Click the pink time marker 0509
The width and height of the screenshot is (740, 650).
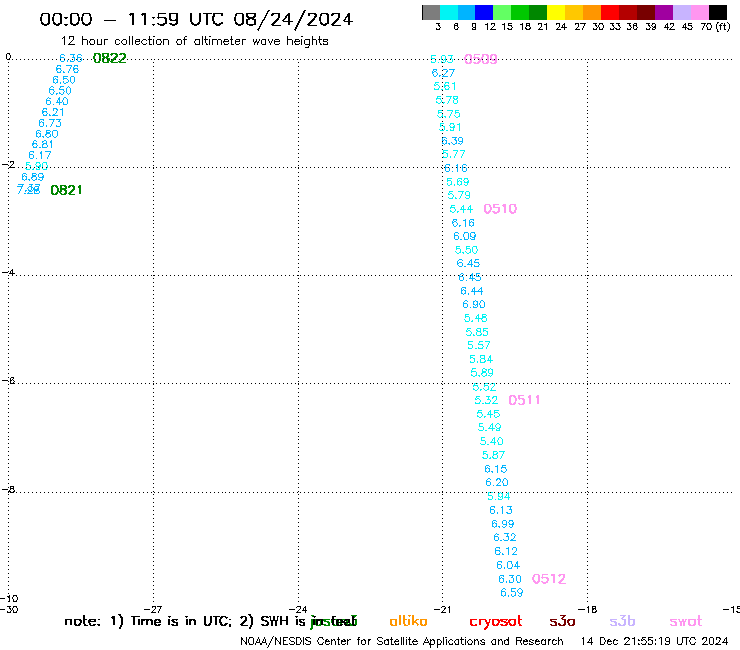tap(480, 59)
